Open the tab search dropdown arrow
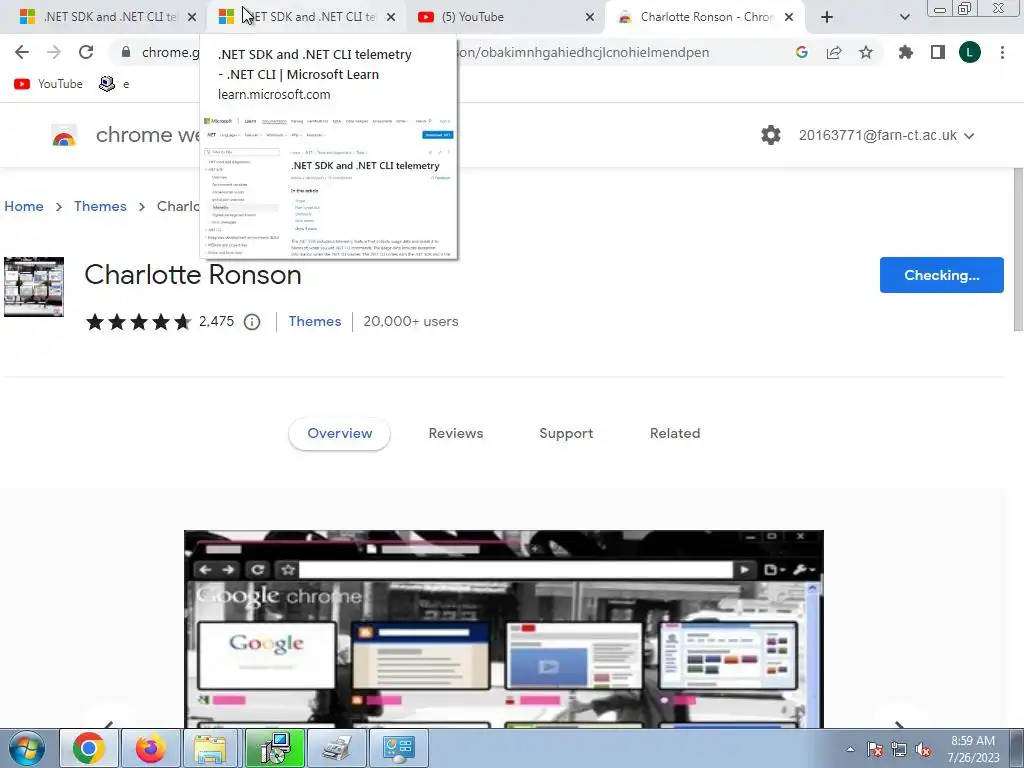This screenshot has width=1024, height=768. click(x=904, y=17)
